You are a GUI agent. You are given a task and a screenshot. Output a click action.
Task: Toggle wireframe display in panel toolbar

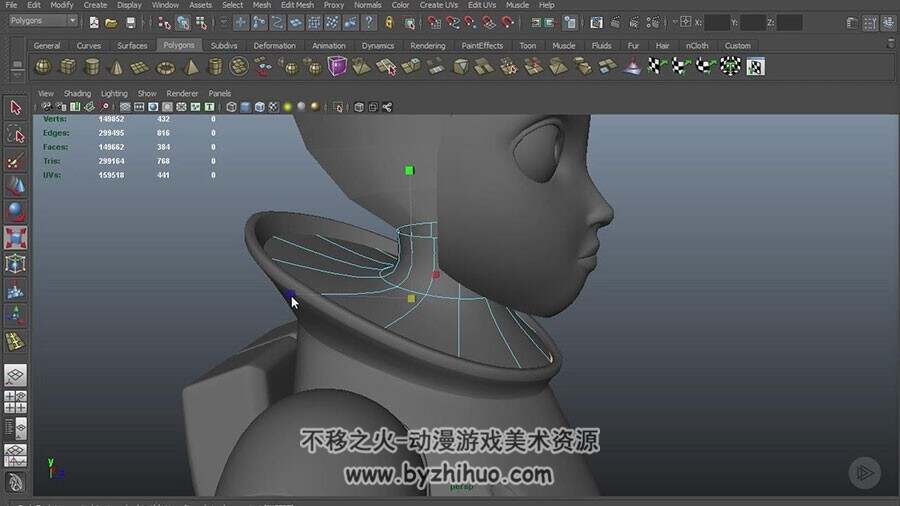click(231, 107)
